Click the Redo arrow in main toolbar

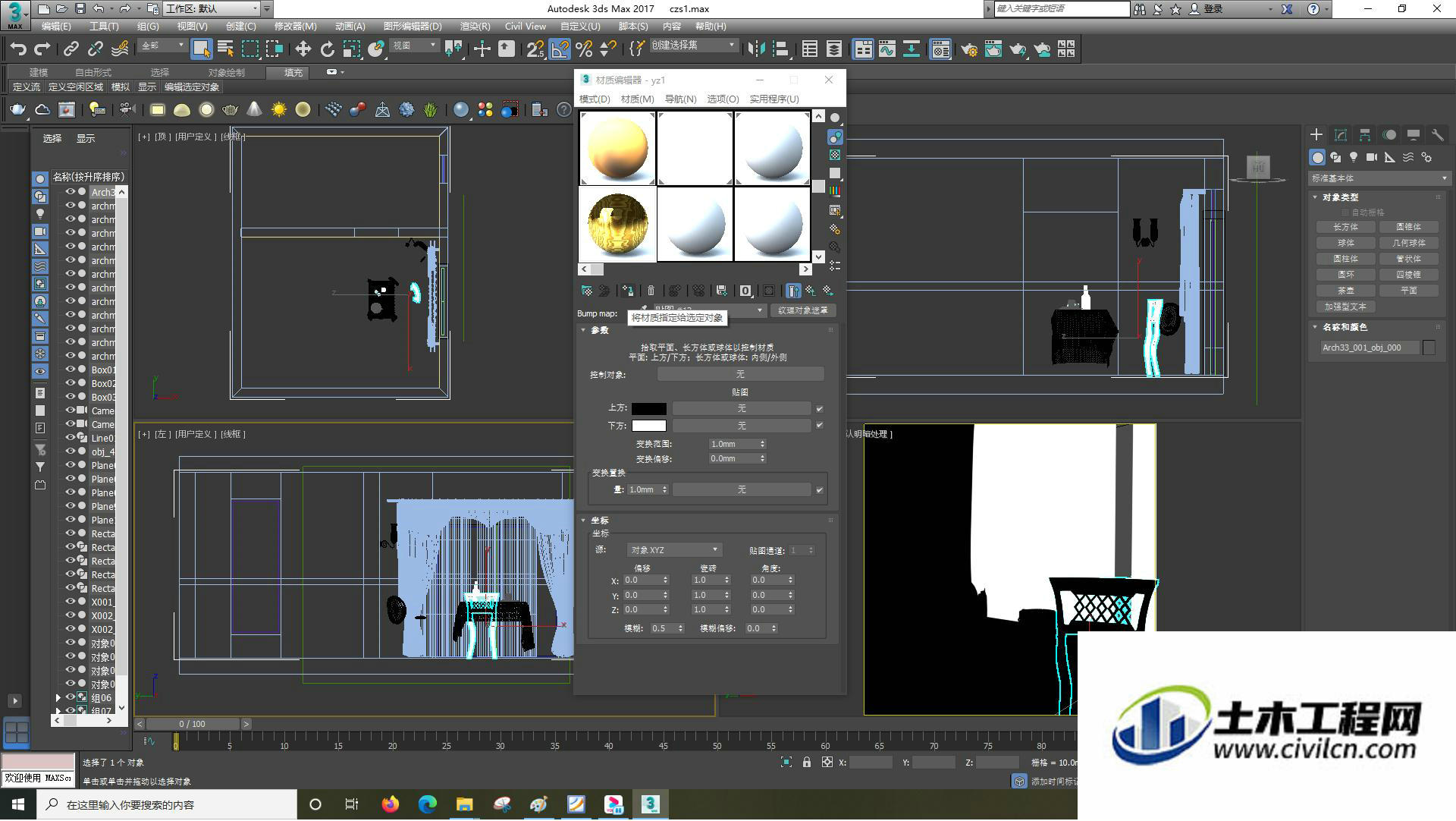42,49
